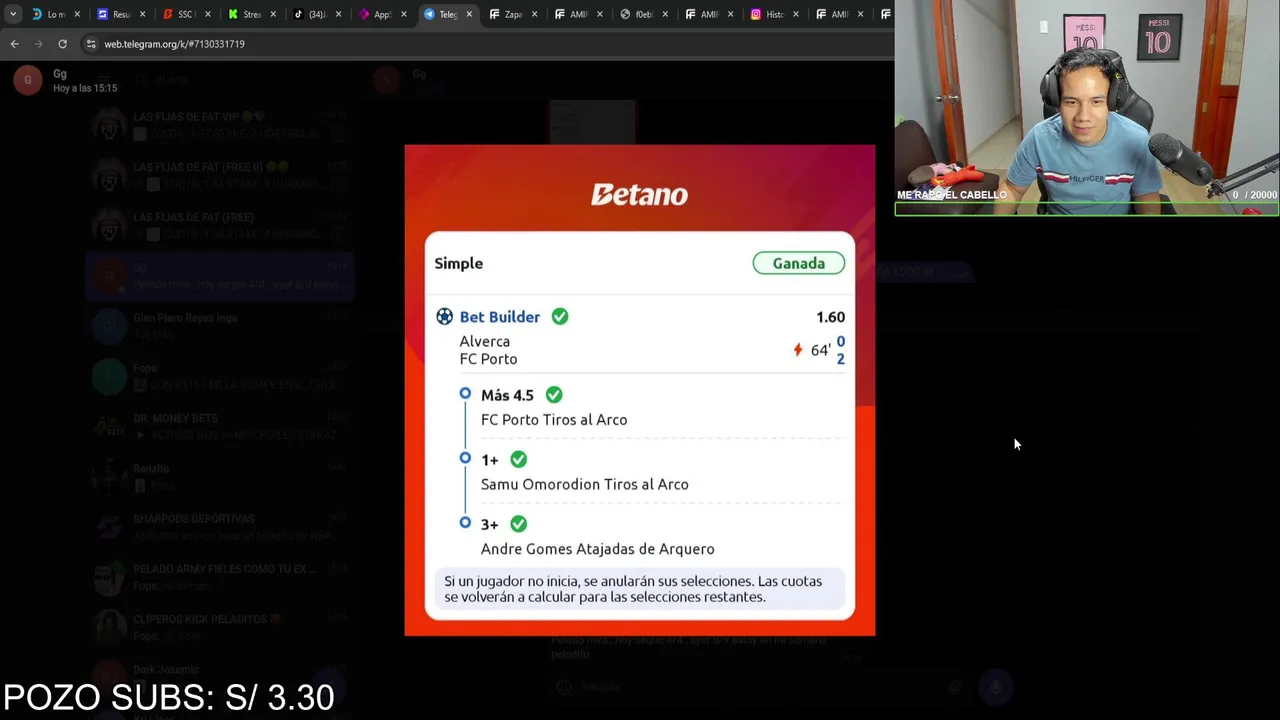Open 'LAS FIJAS DE FAT (FREE)' chat
The width and height of the screenshot is (1280, 720).
220,225
